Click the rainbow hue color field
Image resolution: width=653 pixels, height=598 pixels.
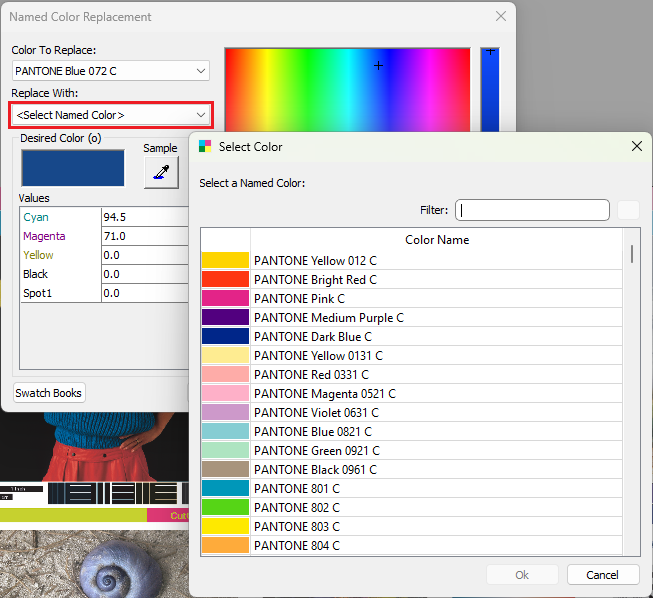(348, 90)
